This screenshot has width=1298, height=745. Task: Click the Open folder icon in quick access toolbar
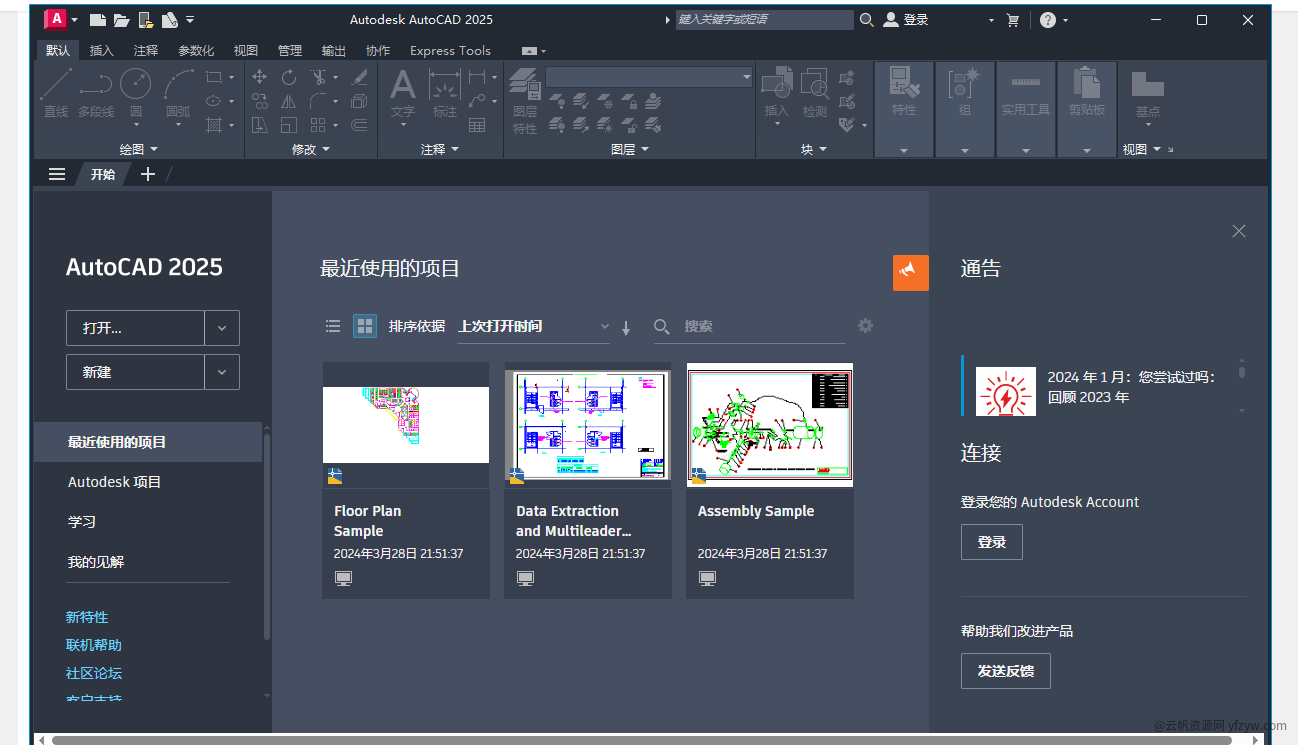click(121, 19)
